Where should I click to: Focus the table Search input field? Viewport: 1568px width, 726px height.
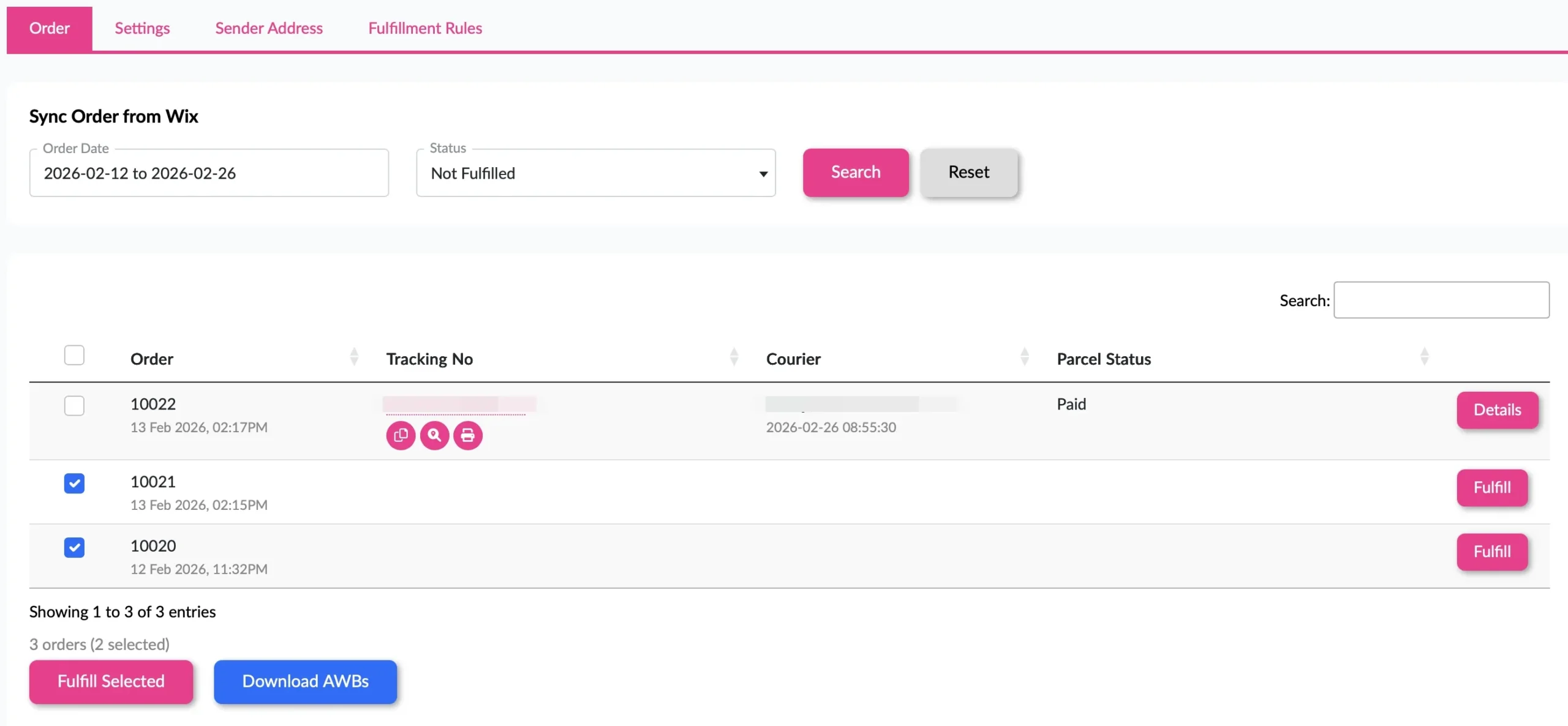[x=1441, y=300]
